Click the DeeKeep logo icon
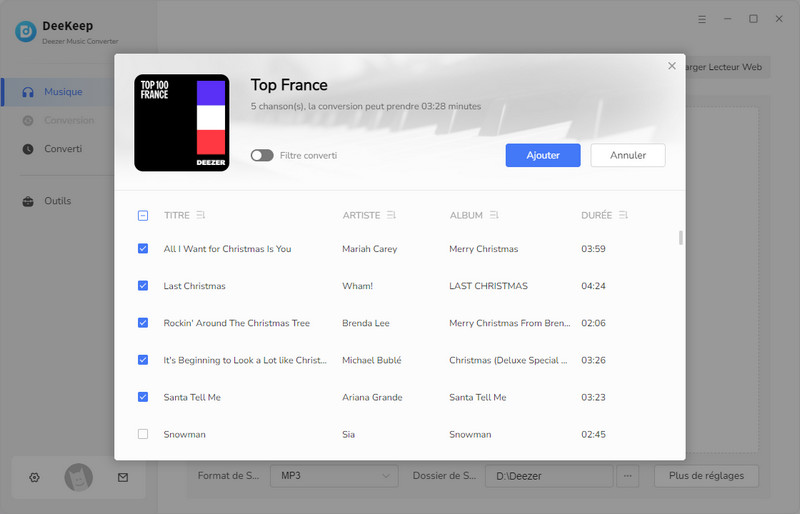This screenshot has height=514, width=800. 26,31
